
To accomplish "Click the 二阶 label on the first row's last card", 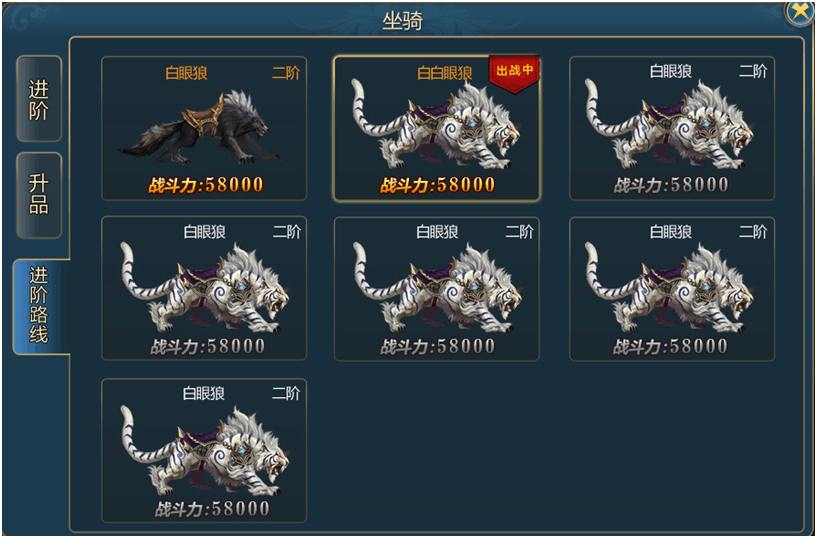I will point(753,71).
